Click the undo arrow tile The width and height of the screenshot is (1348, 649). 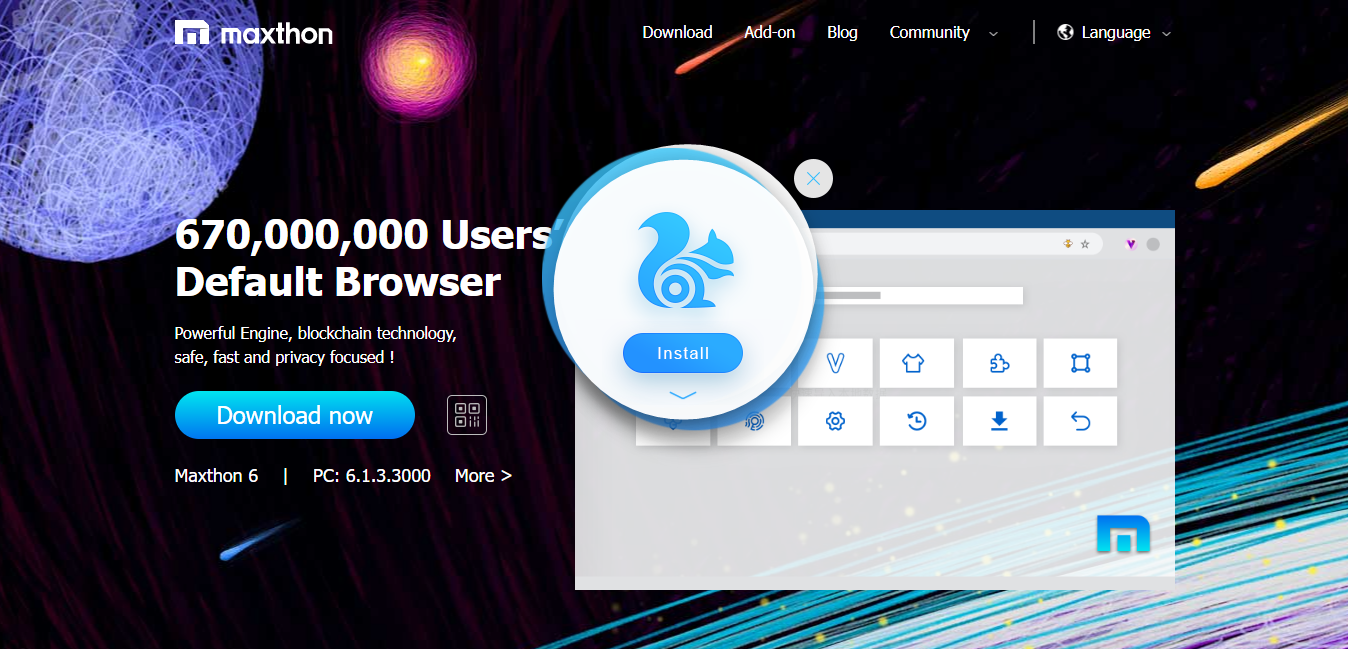click(x=1080, y=421)
